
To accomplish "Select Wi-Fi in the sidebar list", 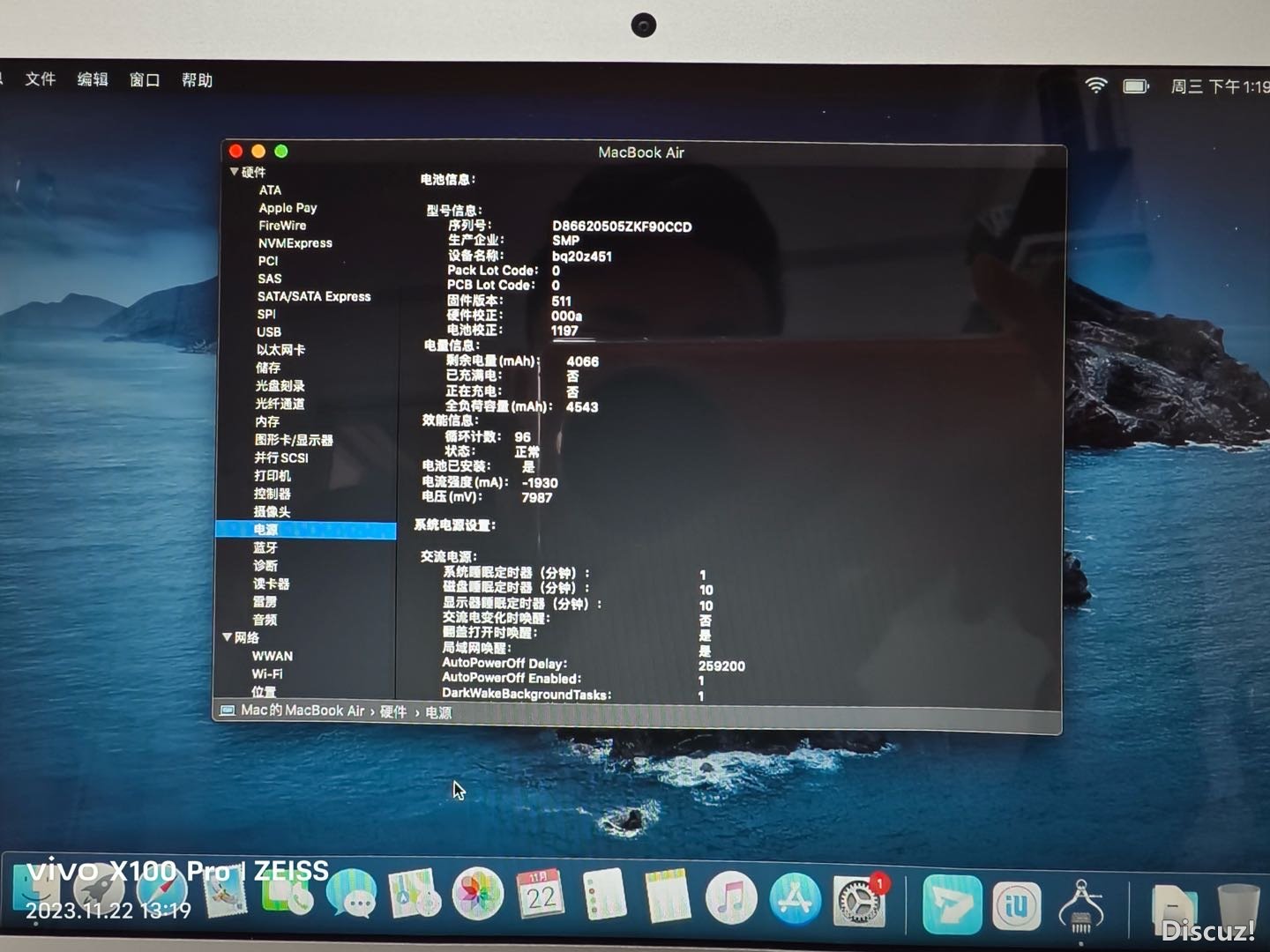I will pos(267,673).
